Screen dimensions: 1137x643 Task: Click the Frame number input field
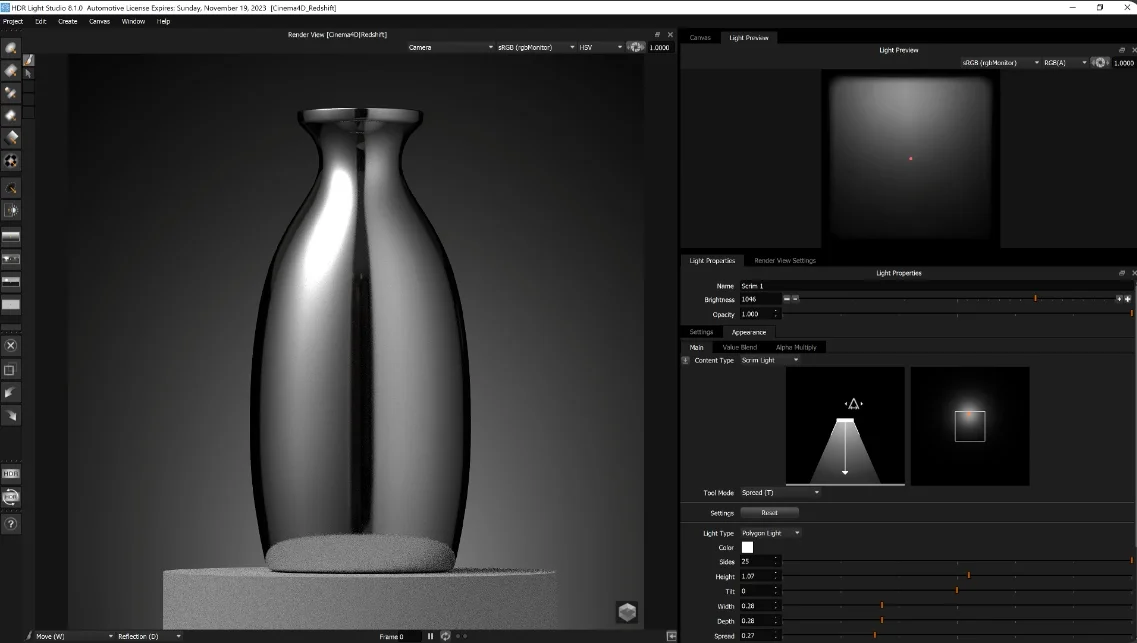[411, 636]
